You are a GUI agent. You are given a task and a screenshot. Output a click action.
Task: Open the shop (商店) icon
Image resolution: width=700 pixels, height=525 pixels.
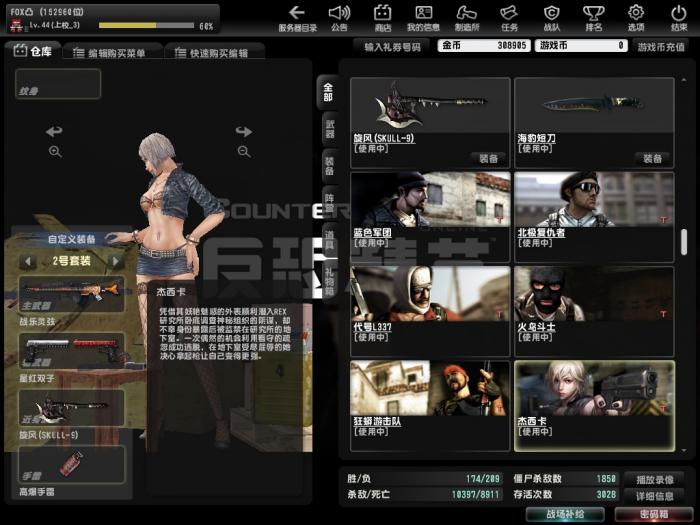click(383, 18)
